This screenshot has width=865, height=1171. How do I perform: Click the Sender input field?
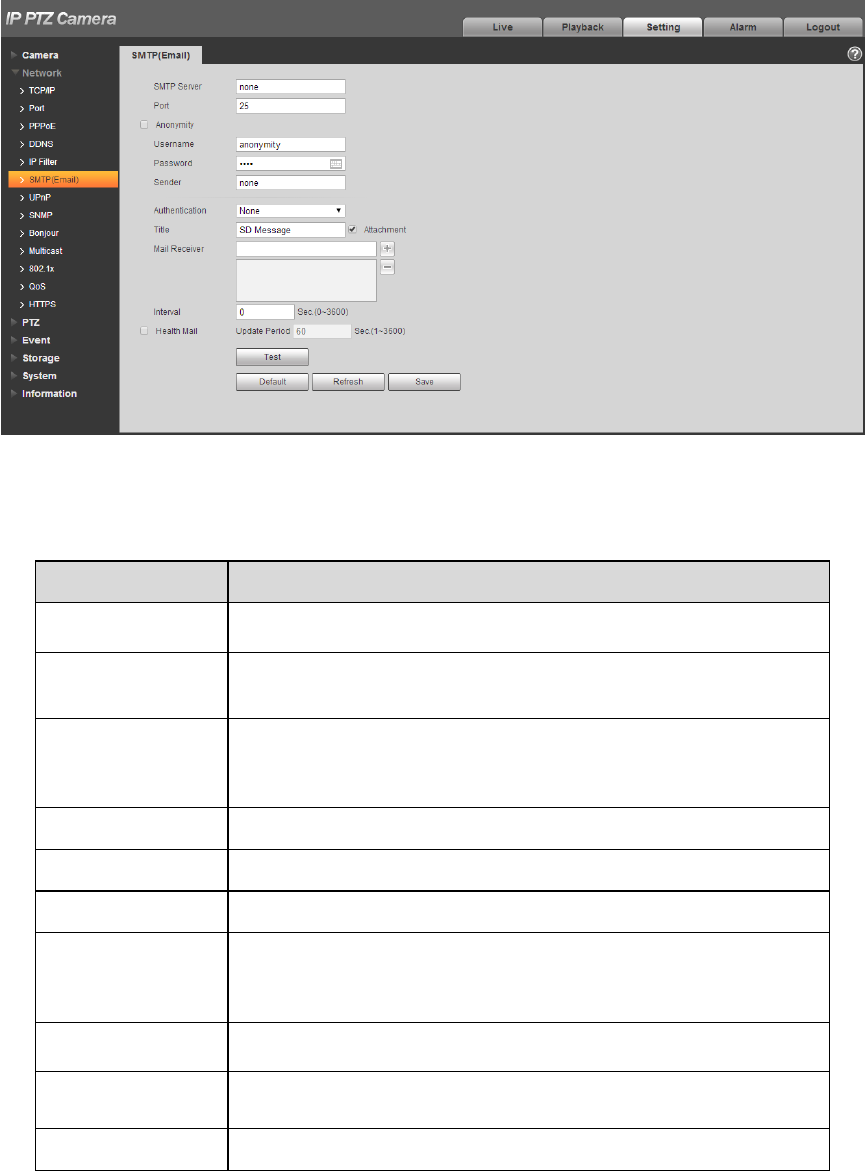click(291, 182)
